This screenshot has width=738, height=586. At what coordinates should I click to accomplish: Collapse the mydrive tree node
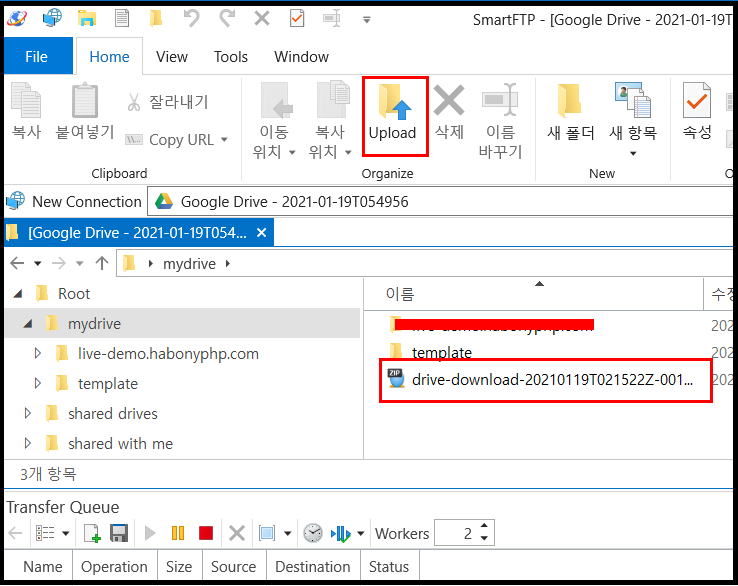[28, 324]
